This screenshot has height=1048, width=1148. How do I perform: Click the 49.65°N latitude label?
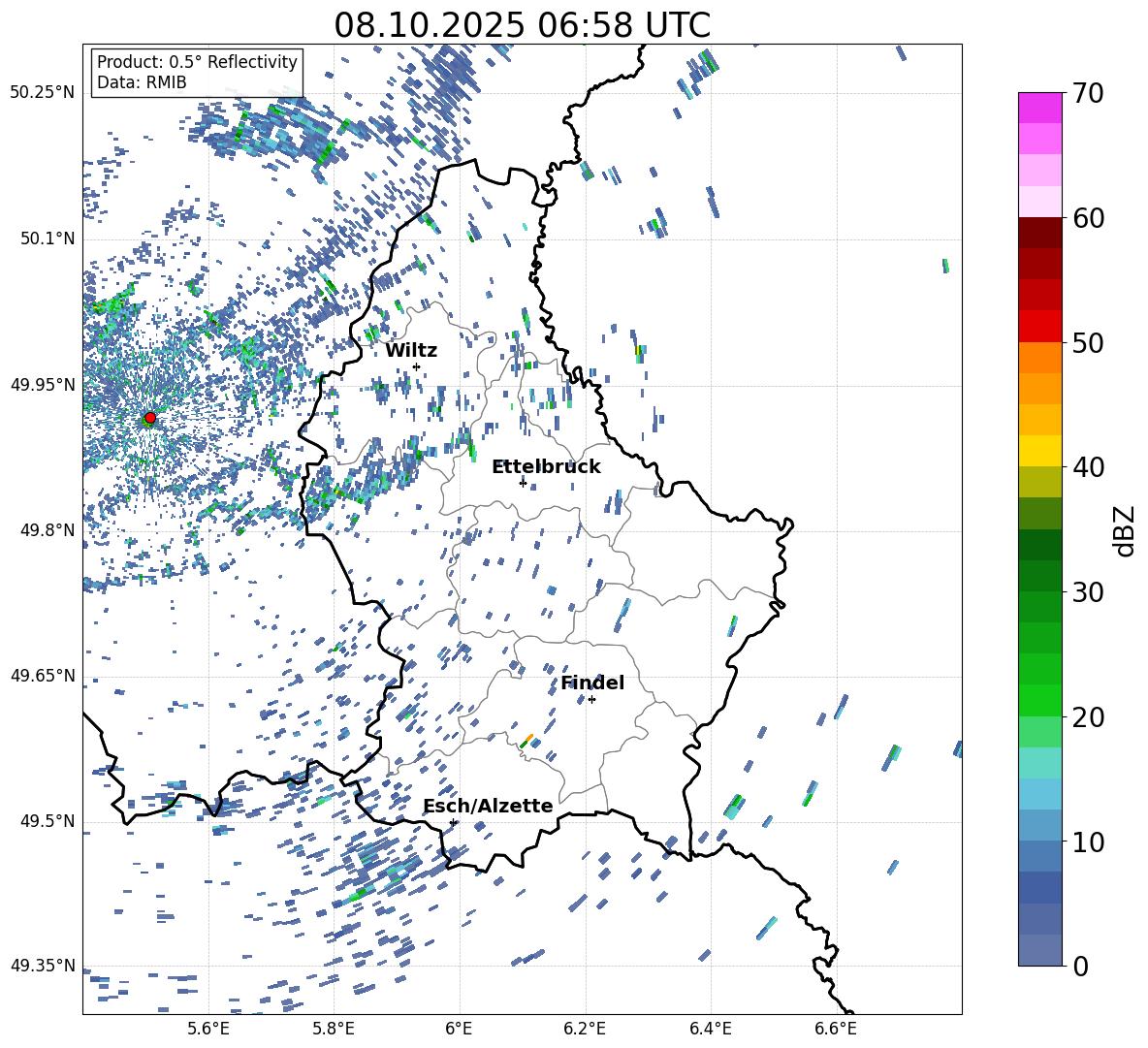pos(43,676)
